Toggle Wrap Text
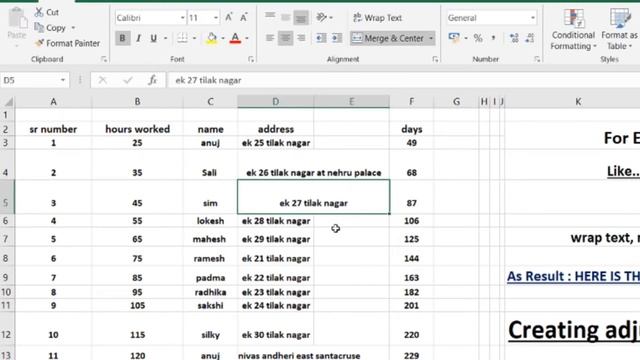 coord(378,18)
